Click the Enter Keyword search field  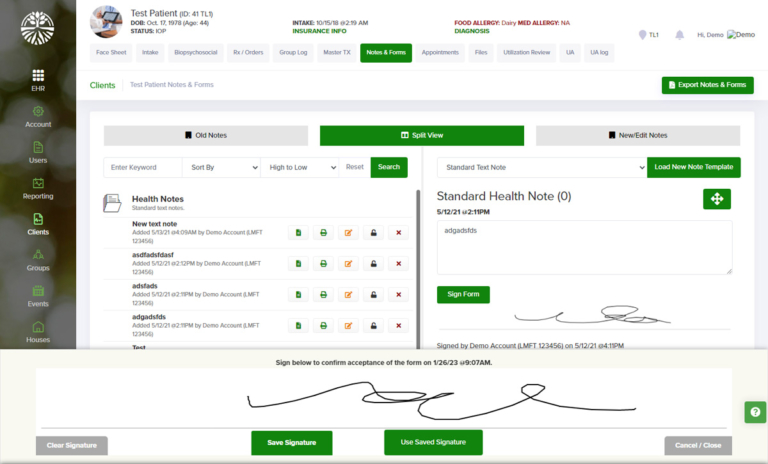pyautogui.click(x=143, y=168)
